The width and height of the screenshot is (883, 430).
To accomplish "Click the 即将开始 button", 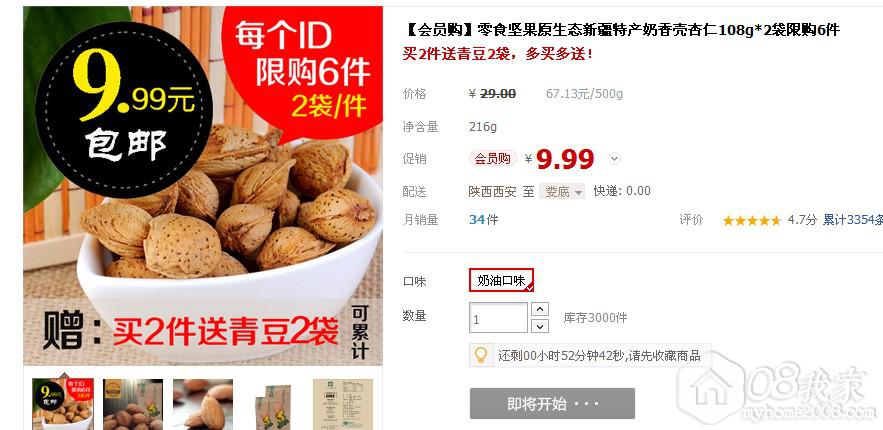I will pos(552,404).
